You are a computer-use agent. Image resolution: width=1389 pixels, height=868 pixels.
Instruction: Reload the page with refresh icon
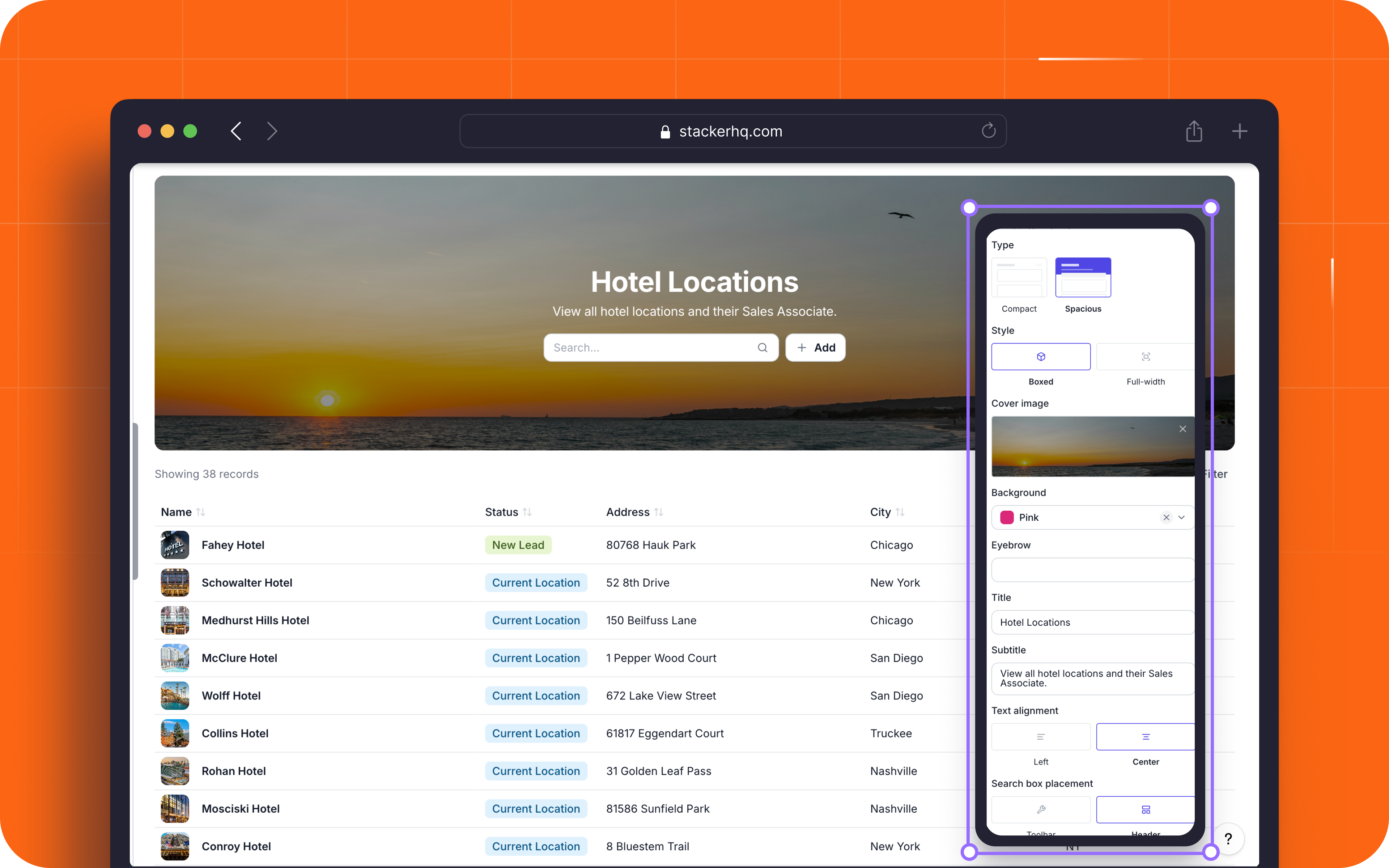(x=988, y=131)
